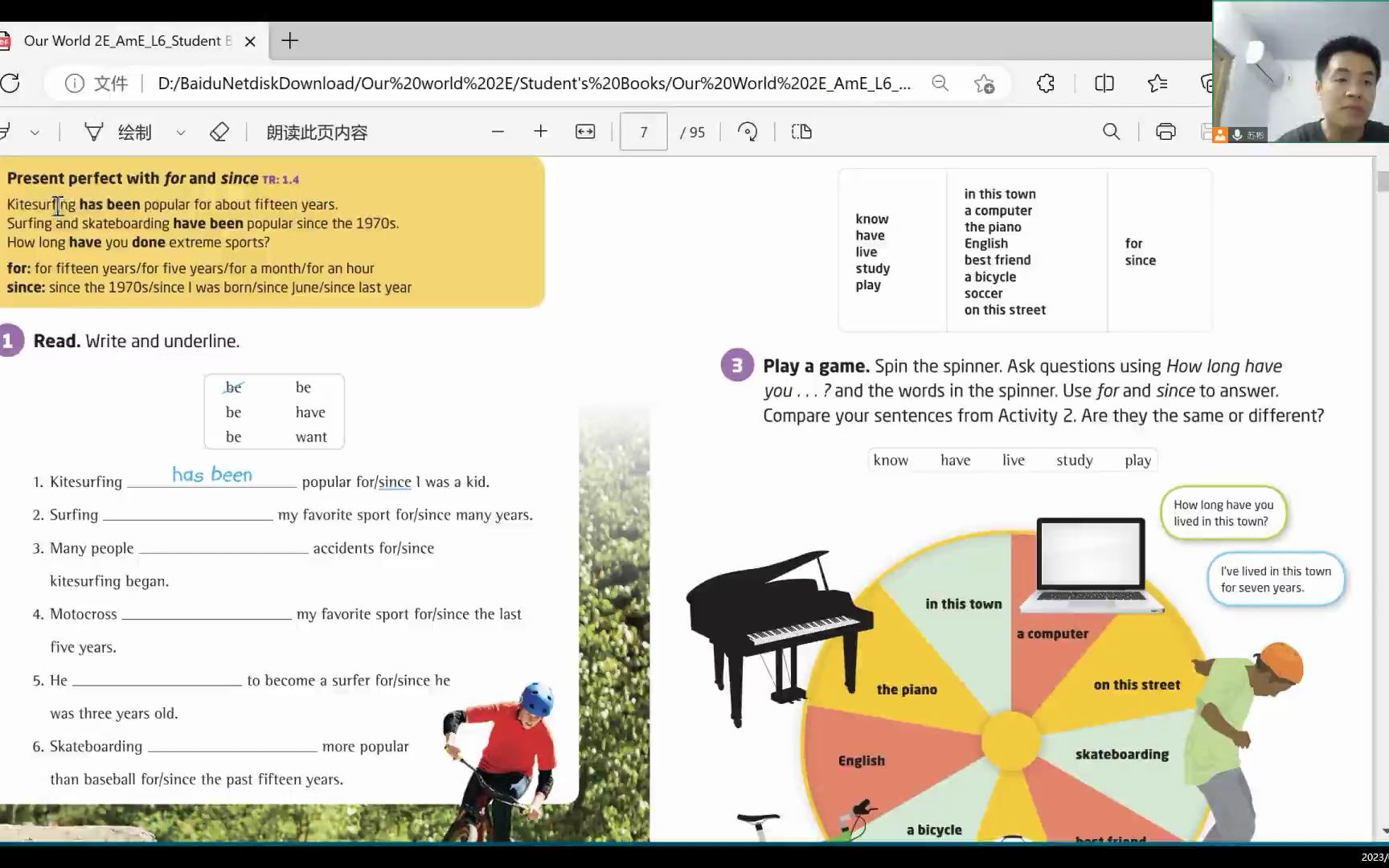Screen dimensions: 1389x868
Task: Open split screen view icon
Action: pos(1104,84)
